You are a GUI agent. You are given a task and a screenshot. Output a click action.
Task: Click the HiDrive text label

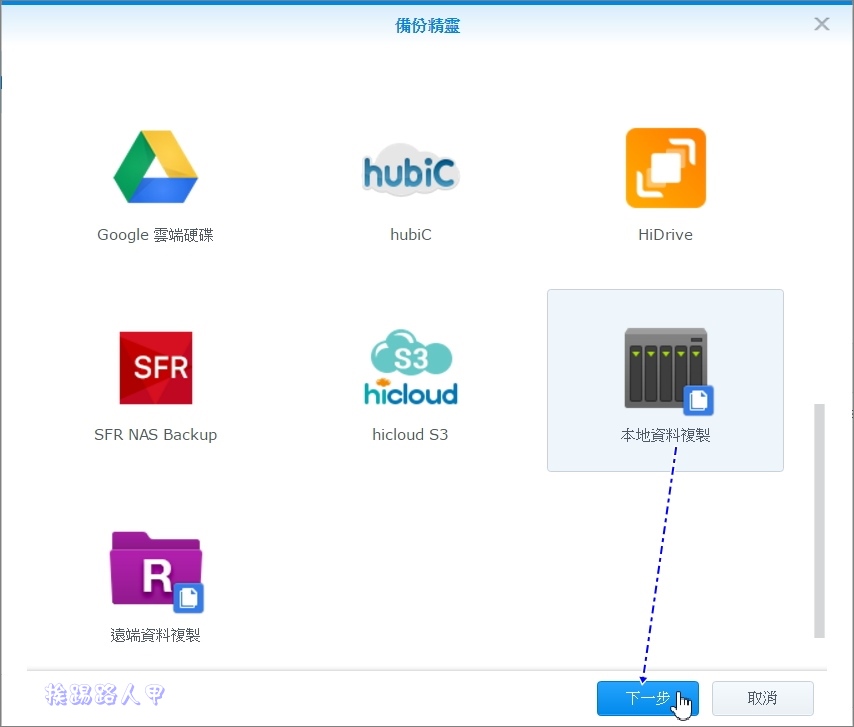(666, 235)
